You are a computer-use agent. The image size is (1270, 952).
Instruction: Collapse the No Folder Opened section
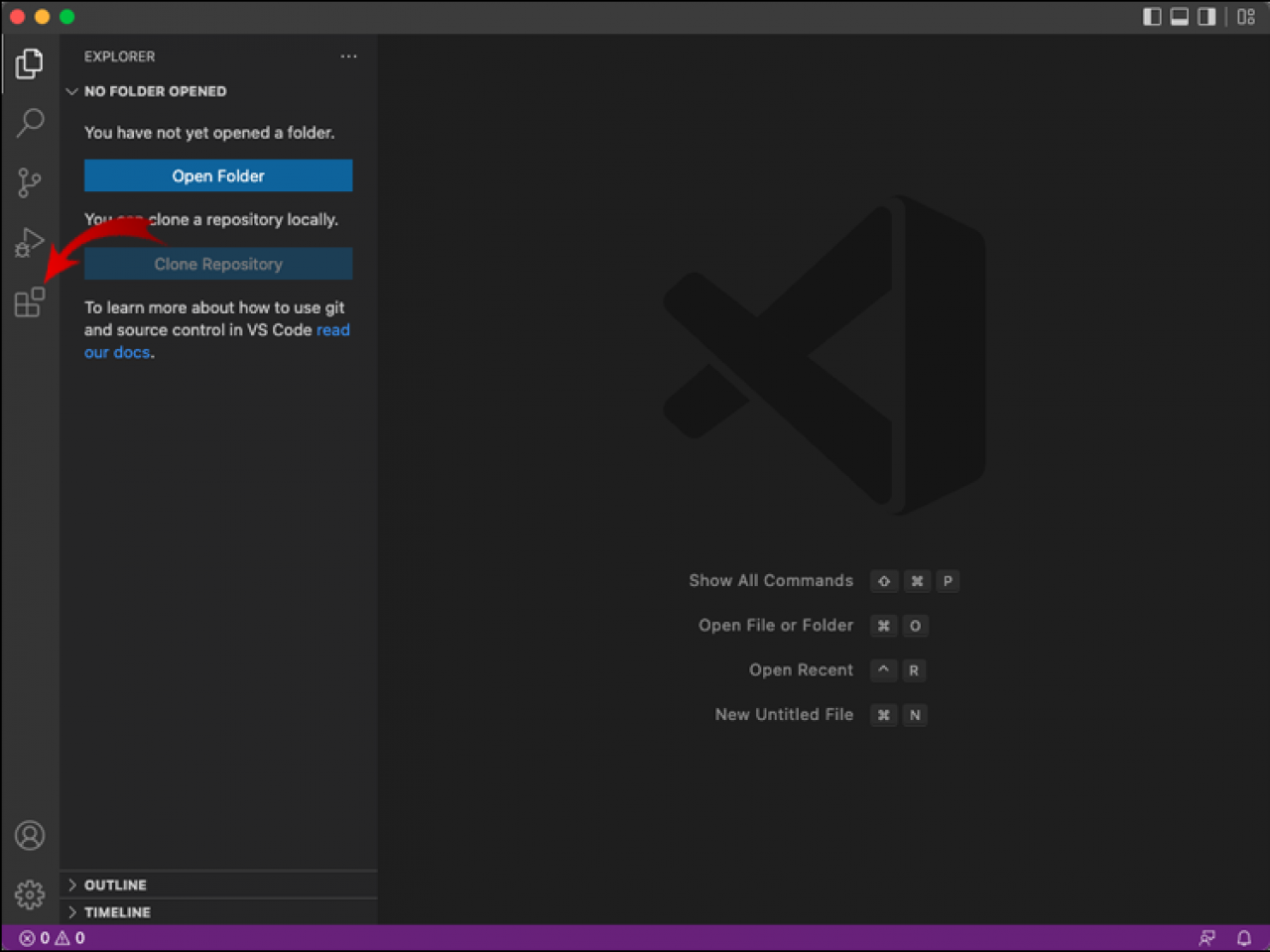coord(71,91)
